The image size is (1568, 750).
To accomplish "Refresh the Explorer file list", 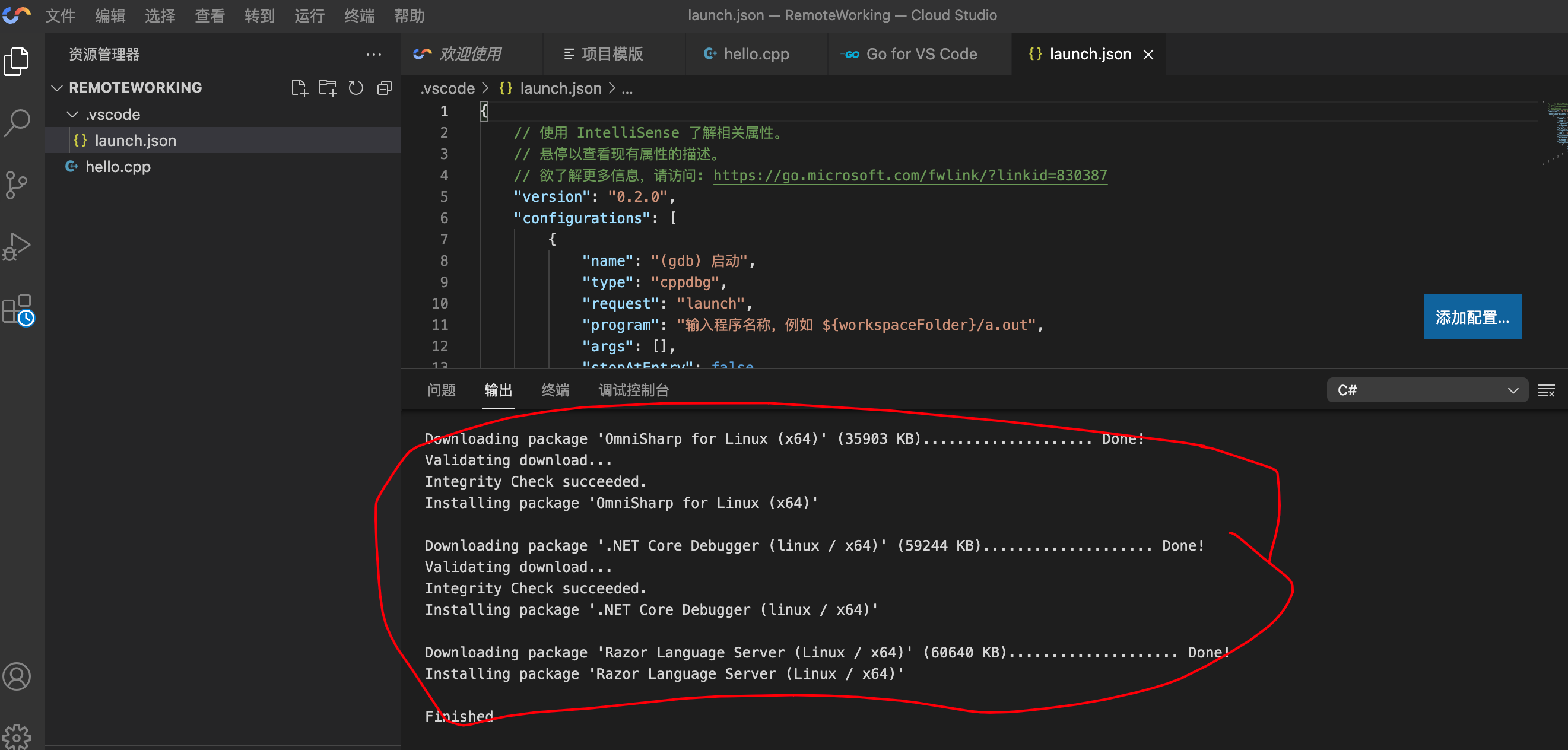I will point(356,88).
